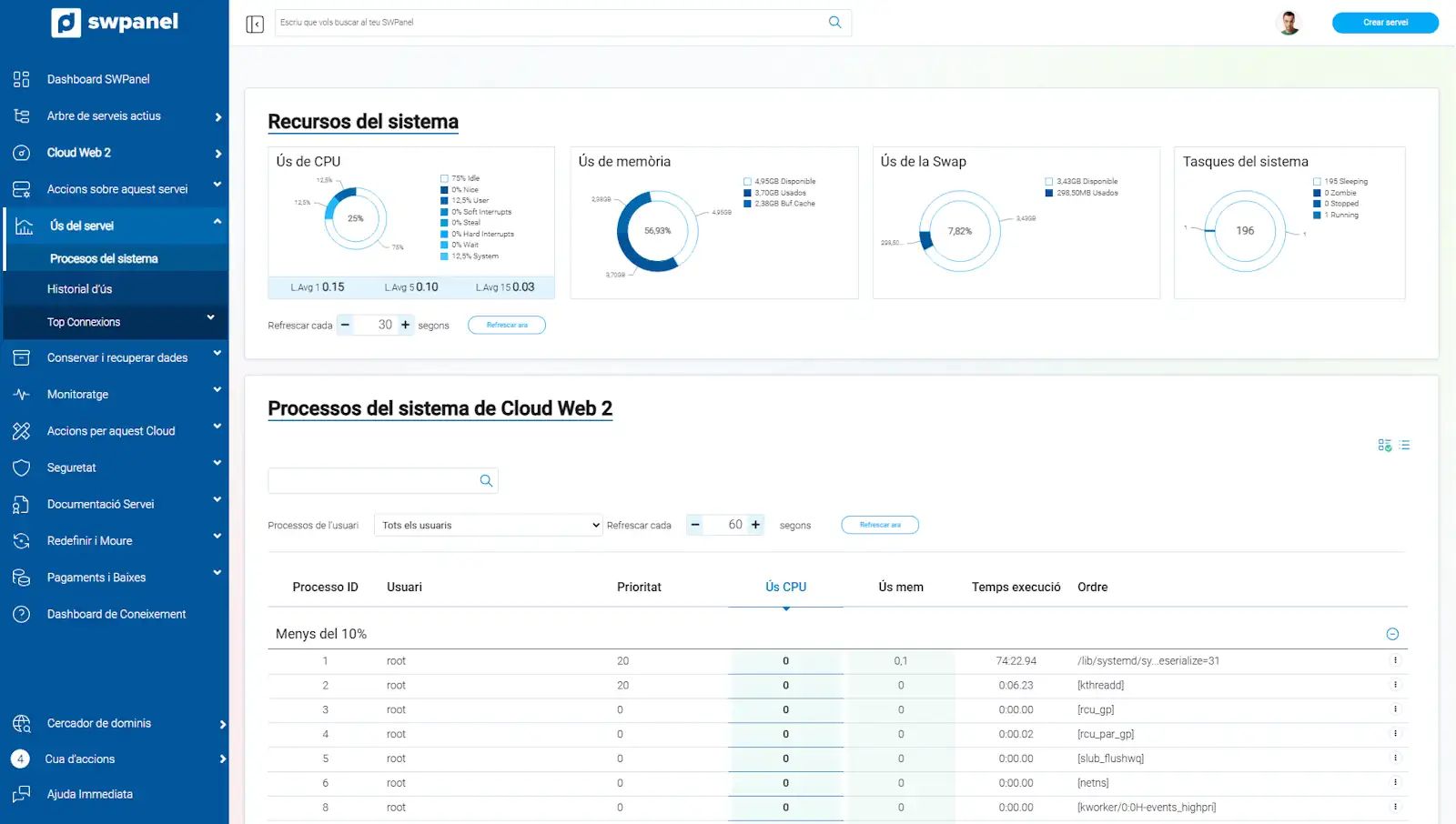Screen dimensions: 1456x824
Task: Collapse sidebar with the panel toggle icon
Action: point(255,24)
